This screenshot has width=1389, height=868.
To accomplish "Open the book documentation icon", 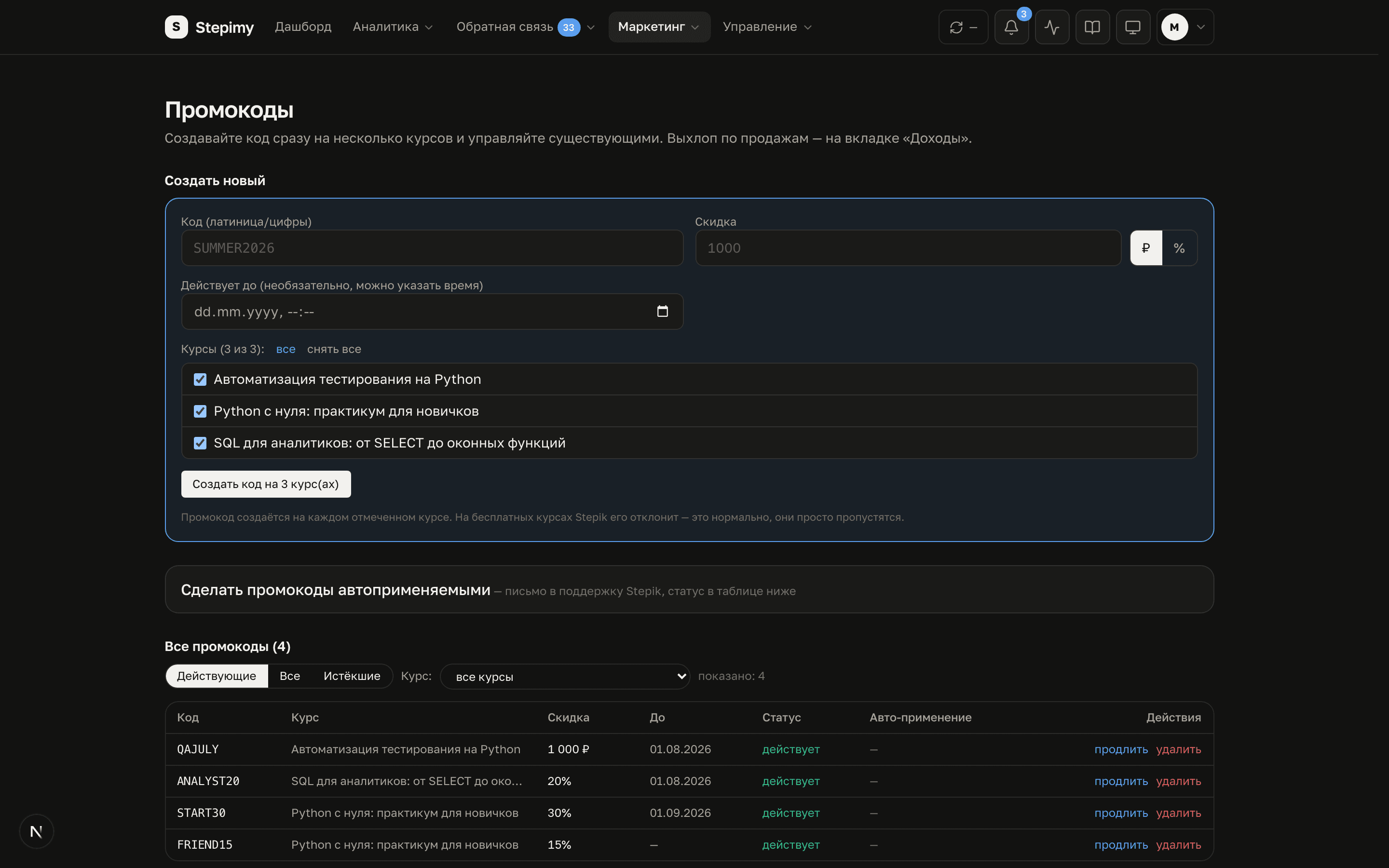I will (1092, 27).
